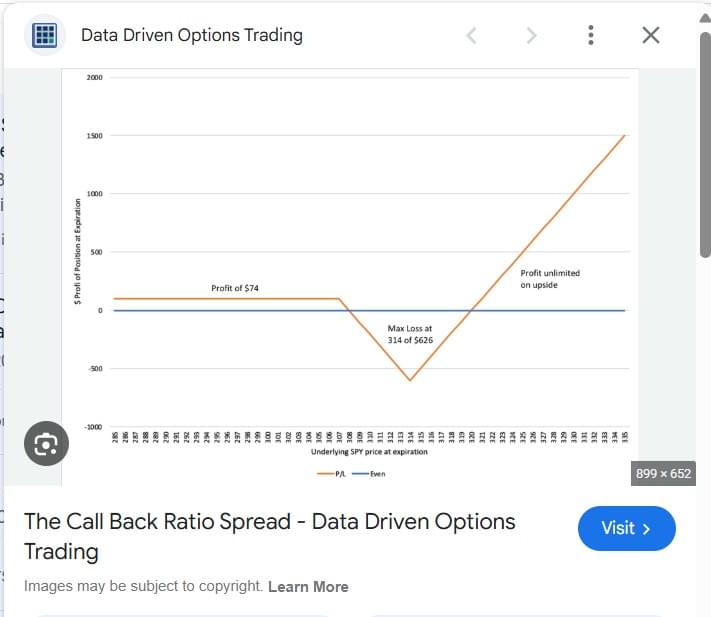Click the Even legend entry in chart

tap(369, 474)
